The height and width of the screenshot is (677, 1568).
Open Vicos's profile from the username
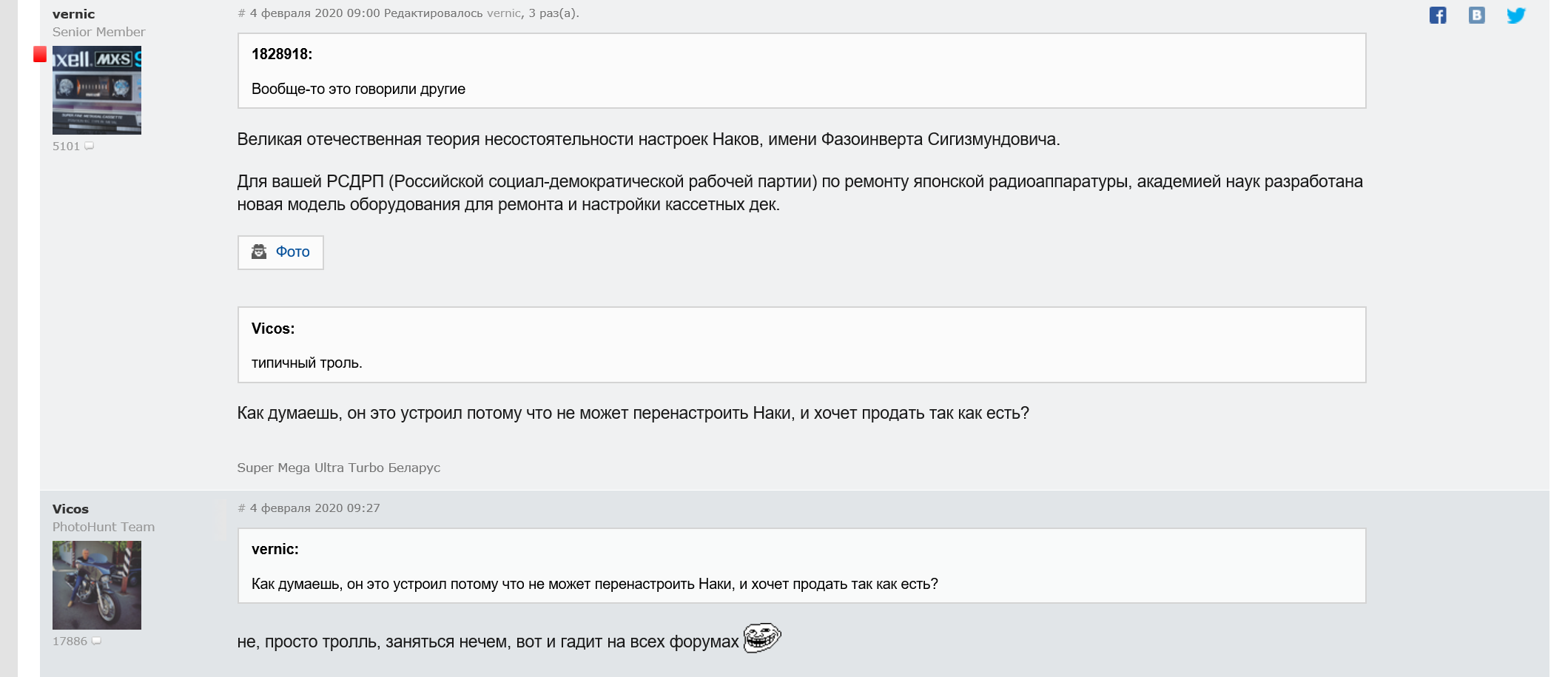pyautogui.click(x=70, y=509)
